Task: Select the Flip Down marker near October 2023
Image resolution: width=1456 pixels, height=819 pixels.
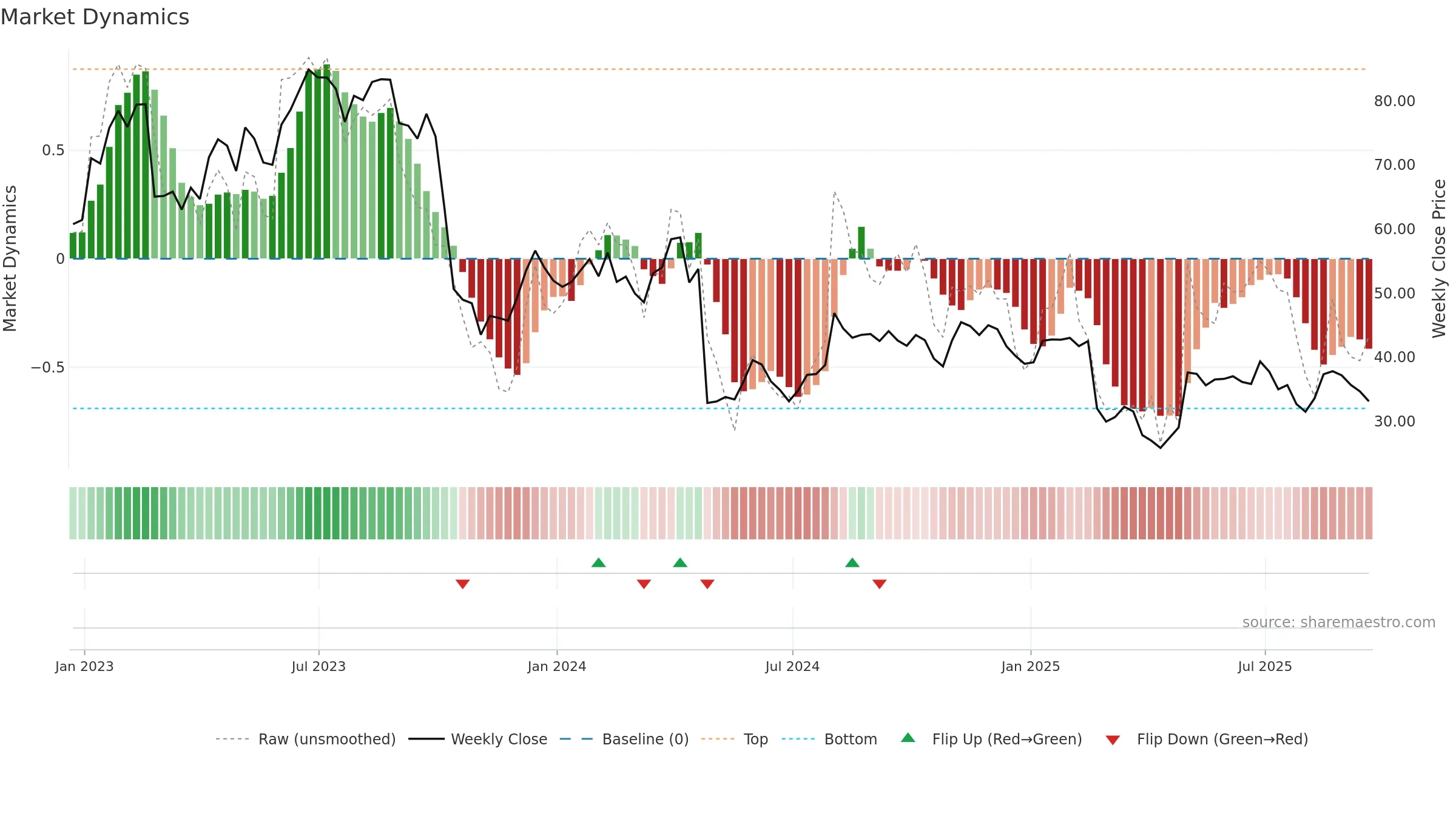Action: (x=463, y=584)
